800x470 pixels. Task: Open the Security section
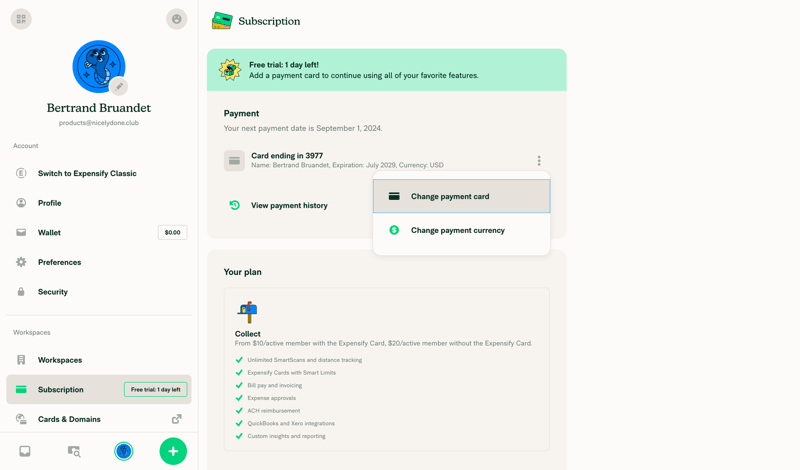[x=99, y=292]
